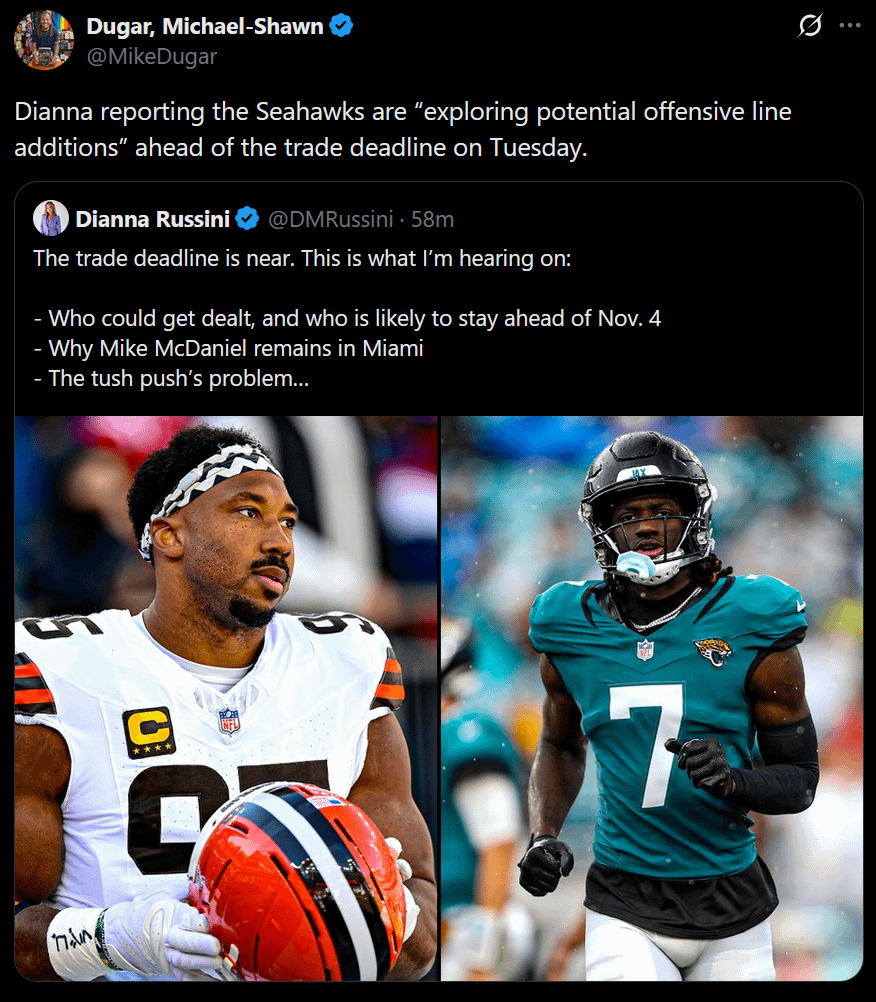Click the 58m timestamp
The height and width of the screenshot is (1002, 876).
coord(432,219)
